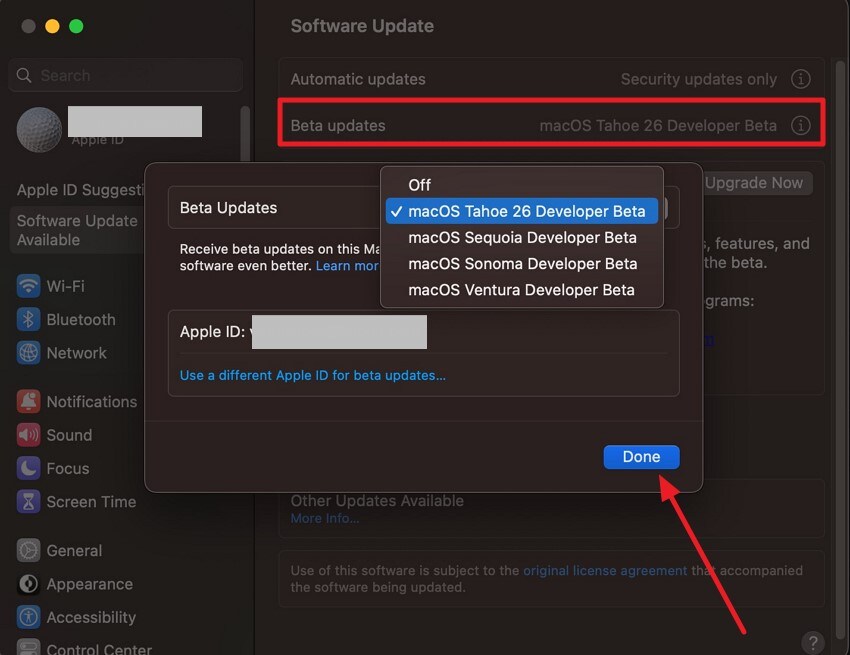Screen dimensions: 850x655
Task: Click the Done button
Action: (641, 456)
